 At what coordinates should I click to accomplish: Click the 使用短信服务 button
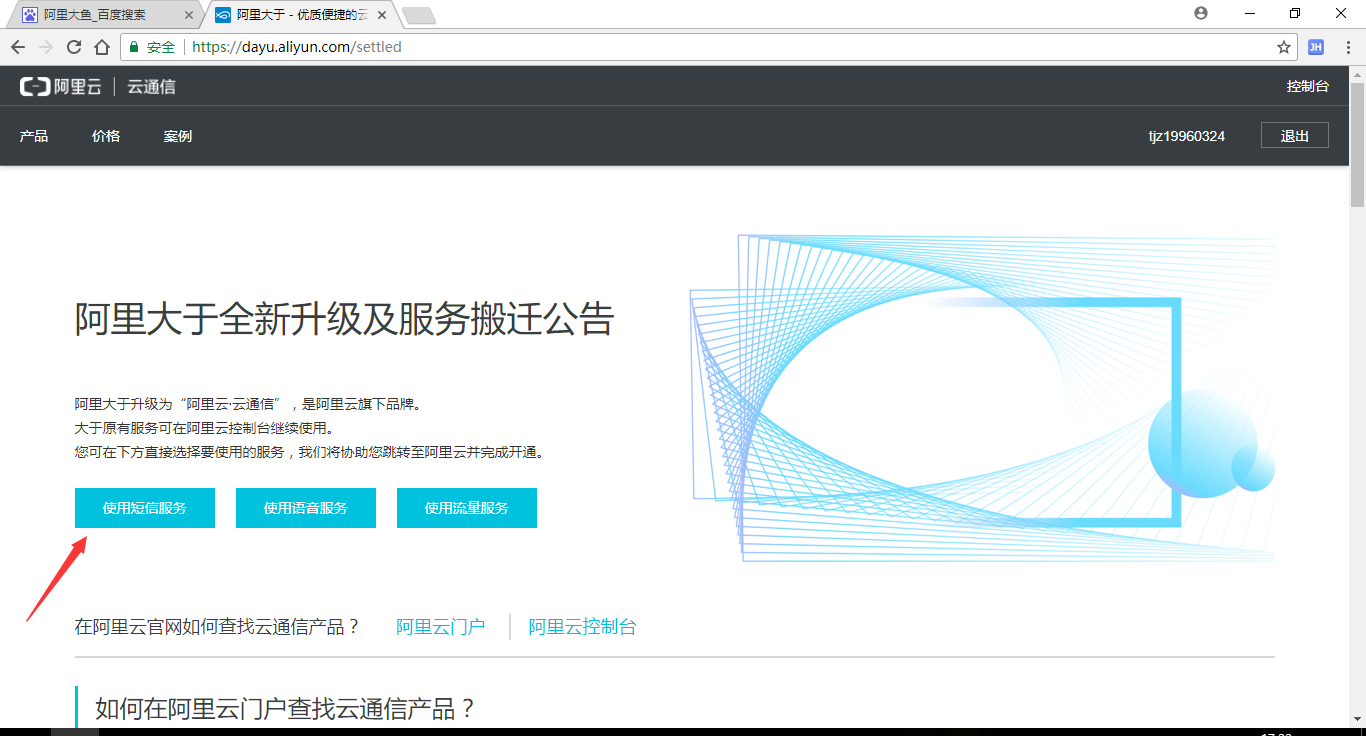click(x=145, y=508)
